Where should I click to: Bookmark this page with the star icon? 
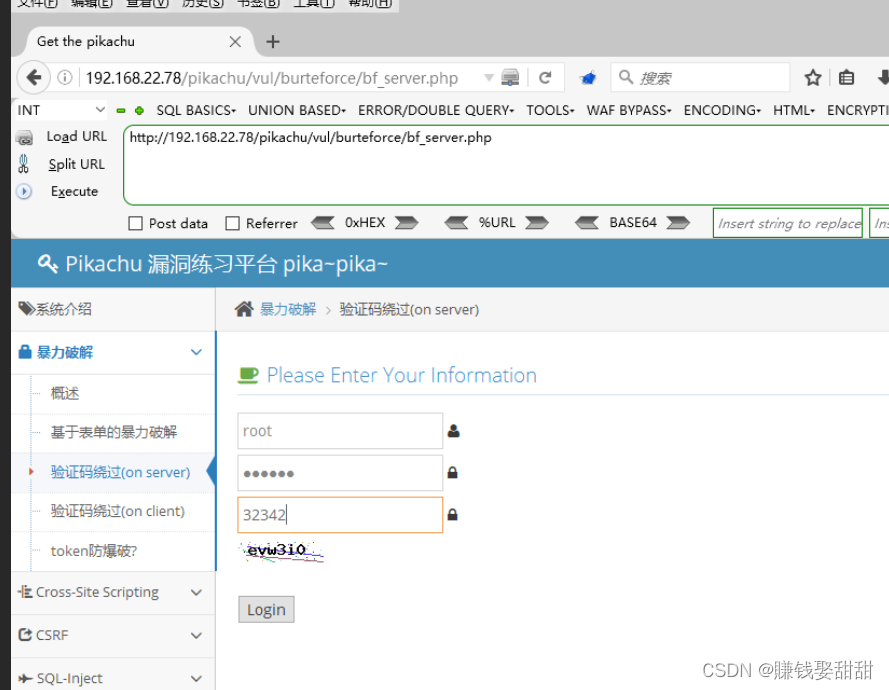[x=812, y=78]
